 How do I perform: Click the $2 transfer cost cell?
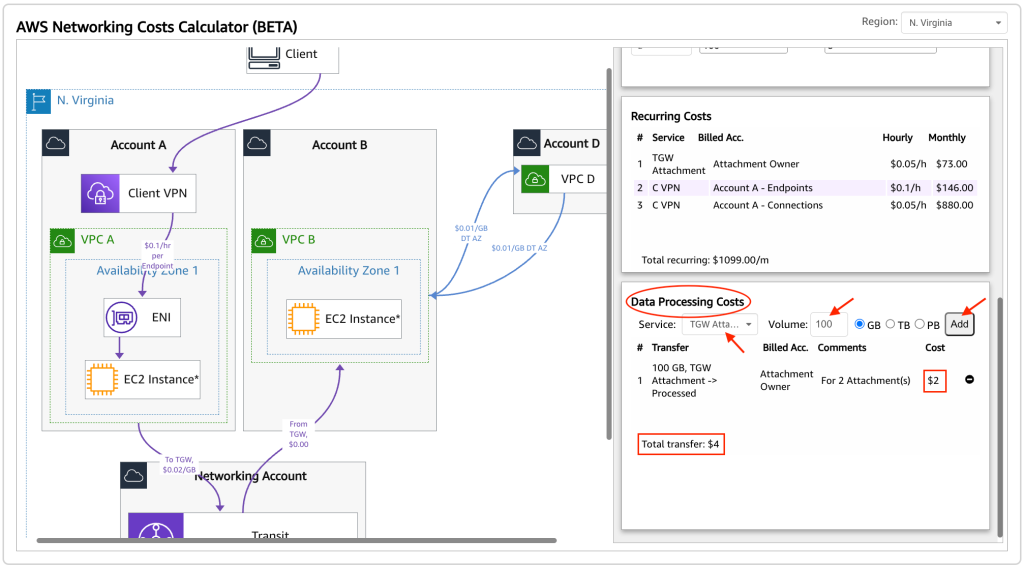[x=934, y=381]
